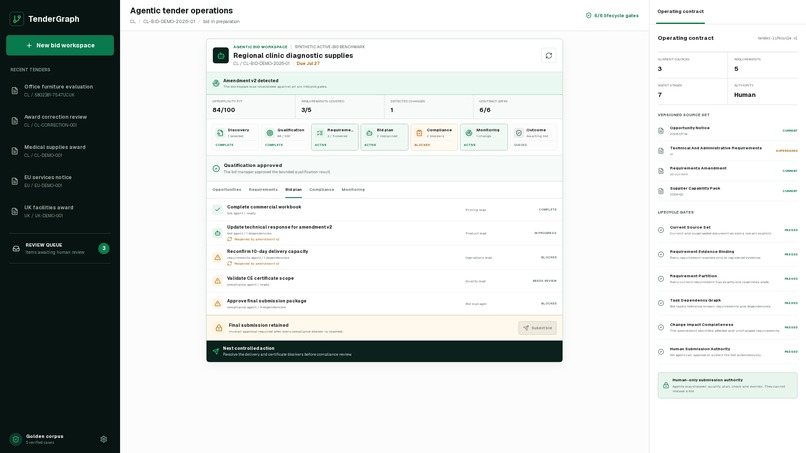Click warning icon for Reconfirm 10-day delivery capacity

click(217, 257)
